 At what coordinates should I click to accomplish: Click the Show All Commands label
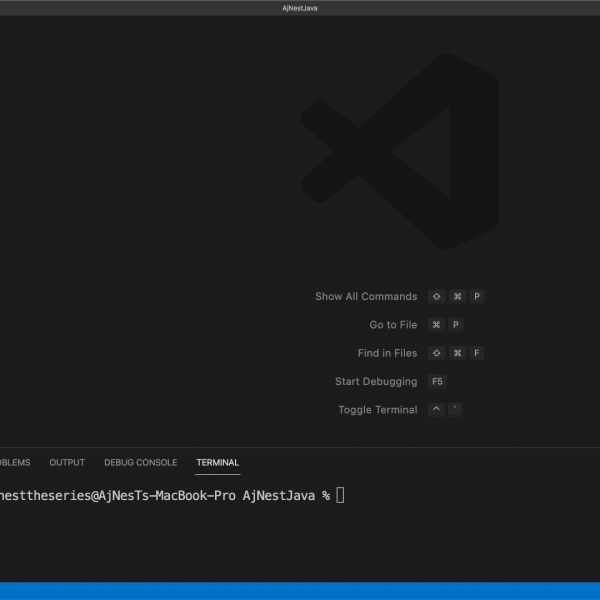tap(366, 297)
